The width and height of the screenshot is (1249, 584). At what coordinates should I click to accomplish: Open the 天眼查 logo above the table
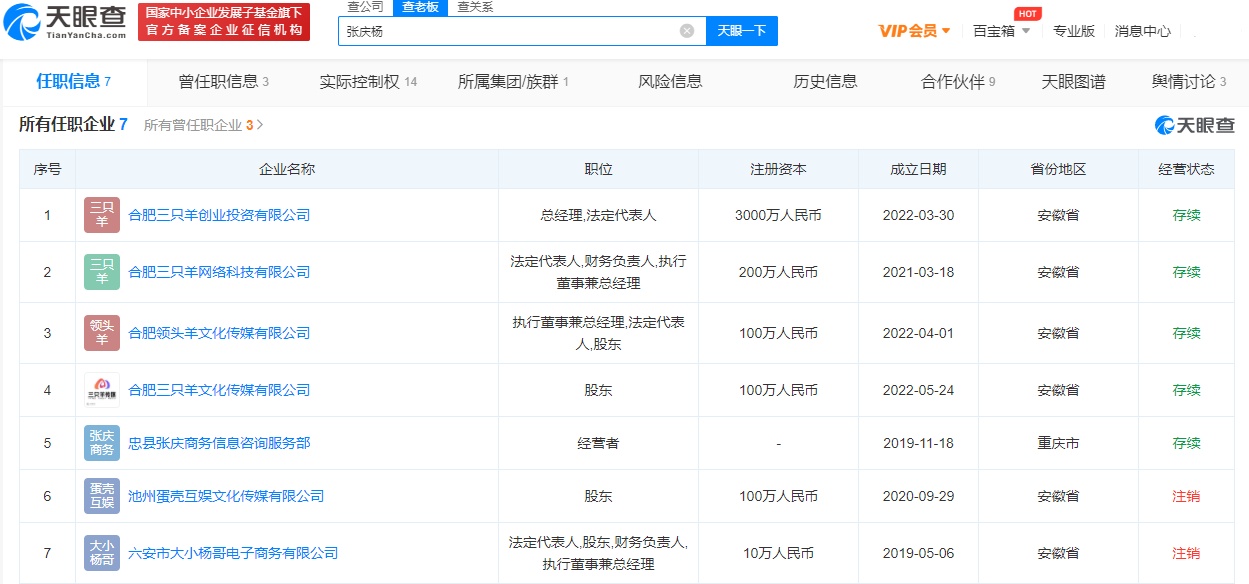[x=1194, y=125]
